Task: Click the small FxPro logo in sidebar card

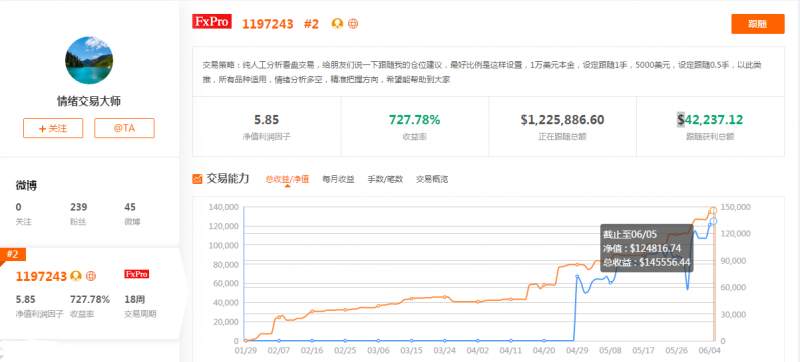Action: pyautogui.click(x=137, y=274)
